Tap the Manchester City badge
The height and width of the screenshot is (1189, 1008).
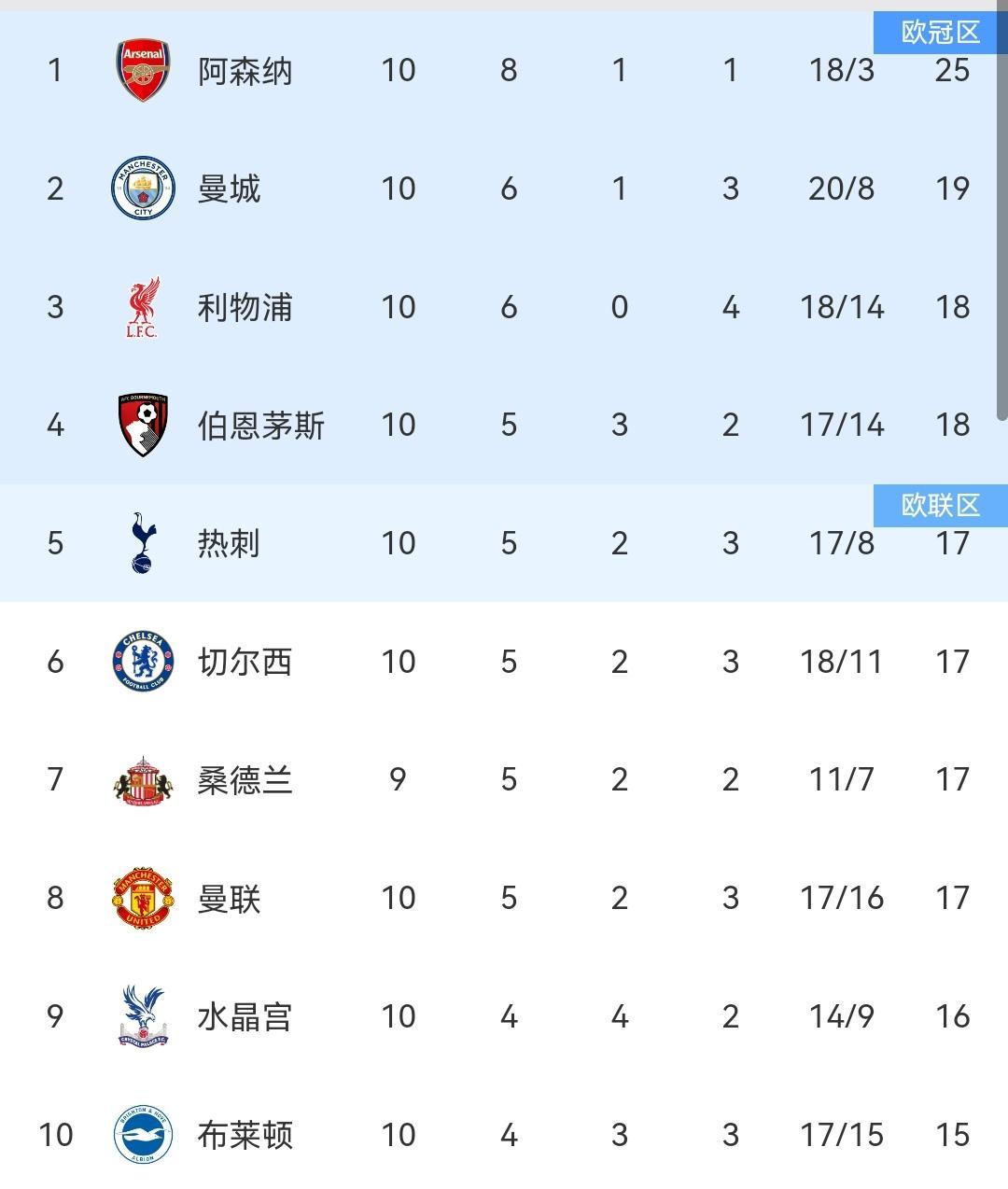click(143, 189)
